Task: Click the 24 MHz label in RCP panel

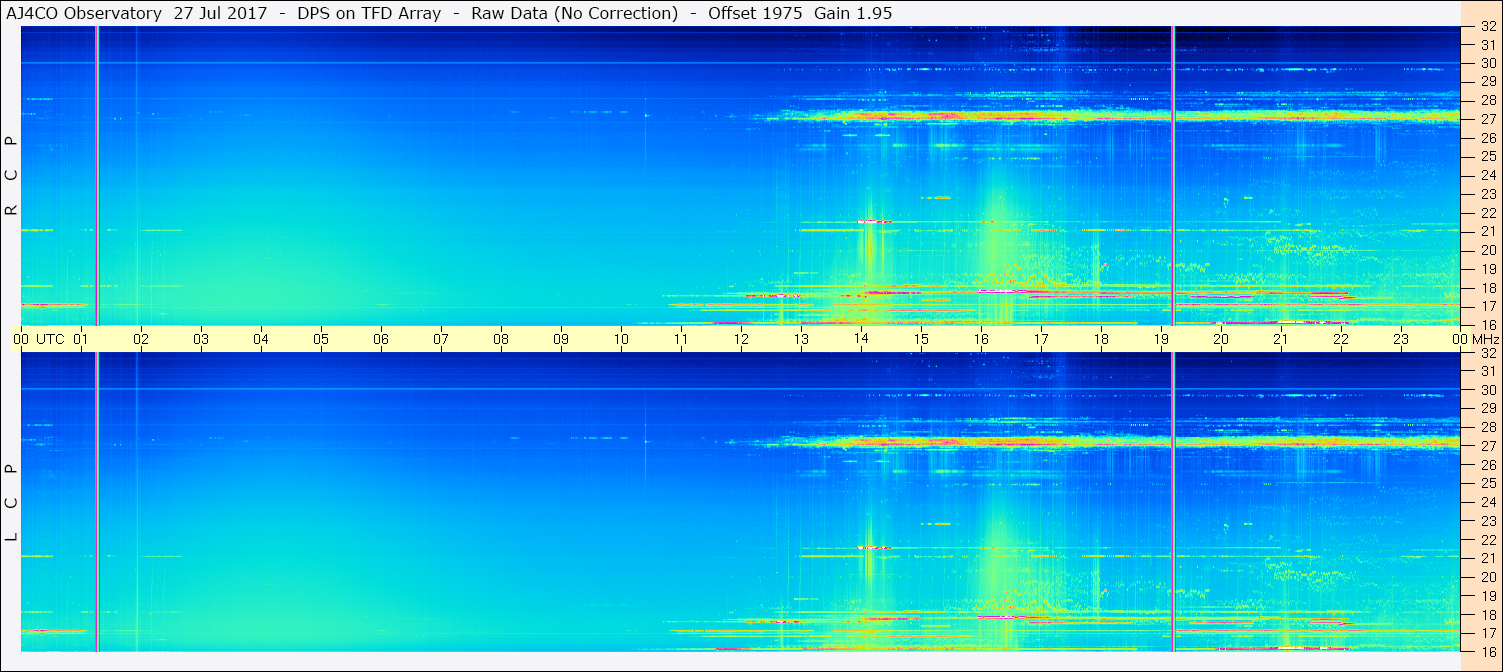Action: point(1488,176)
